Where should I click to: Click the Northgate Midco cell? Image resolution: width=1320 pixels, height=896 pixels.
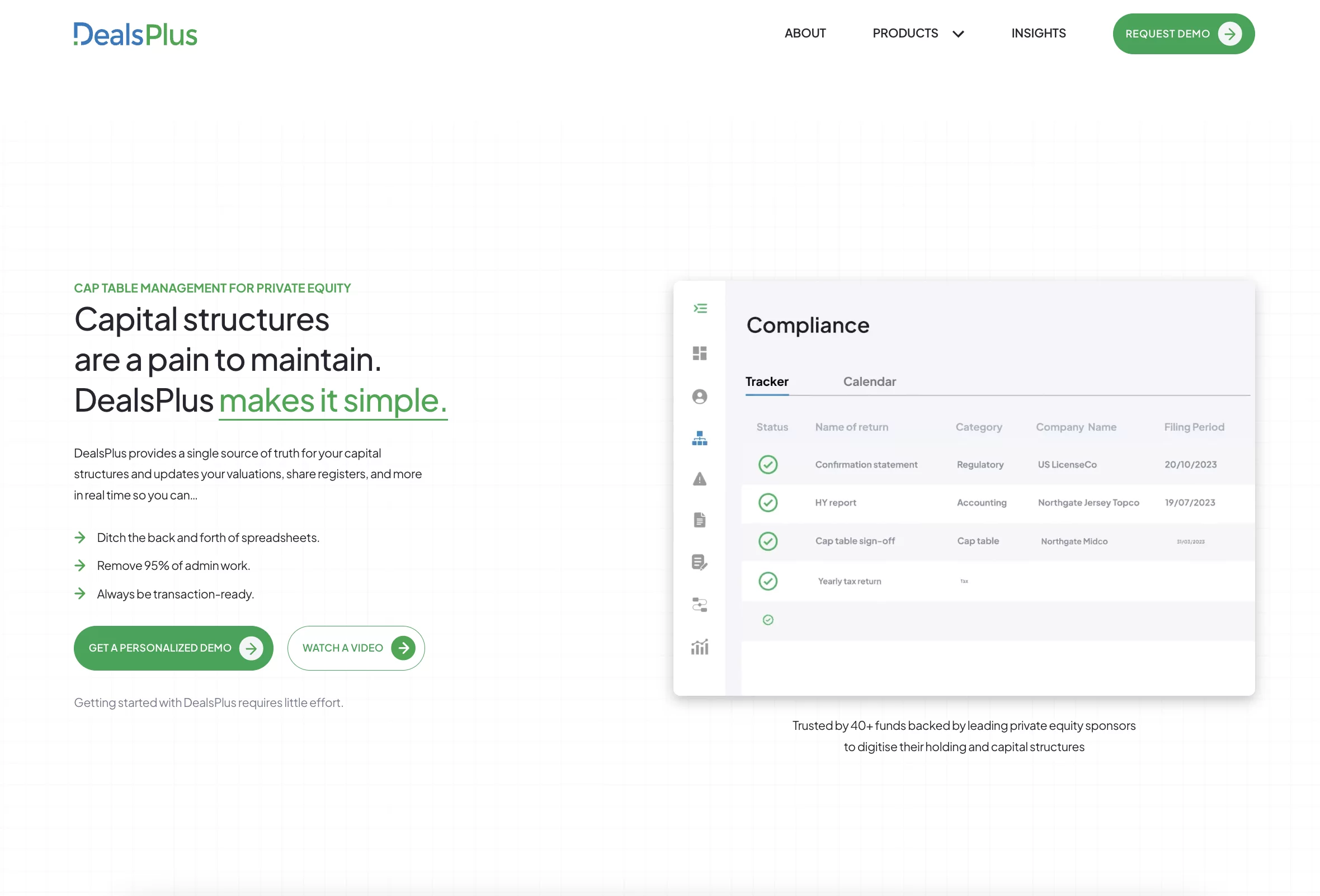click(x=1074, y=542)
